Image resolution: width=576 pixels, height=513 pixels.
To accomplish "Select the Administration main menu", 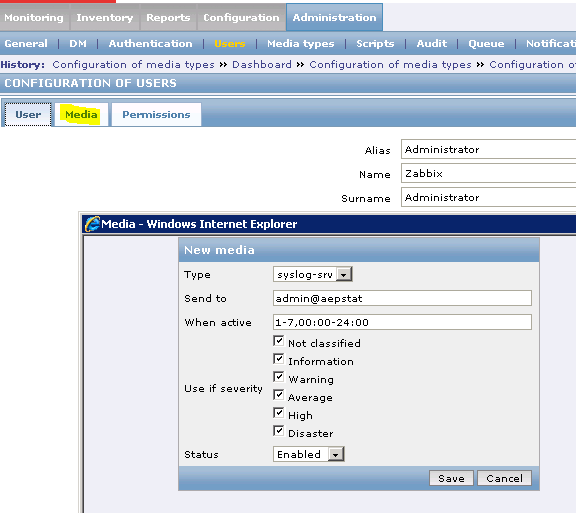I will (x=334, y=18).
